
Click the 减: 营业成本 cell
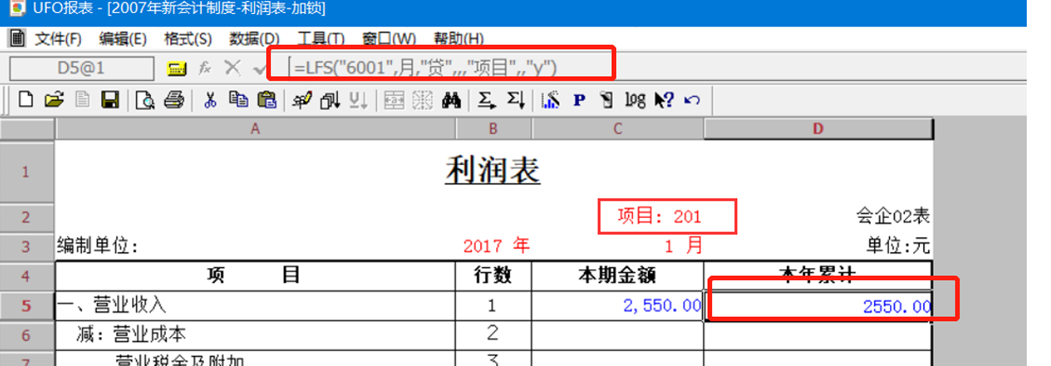pos(255,334)
